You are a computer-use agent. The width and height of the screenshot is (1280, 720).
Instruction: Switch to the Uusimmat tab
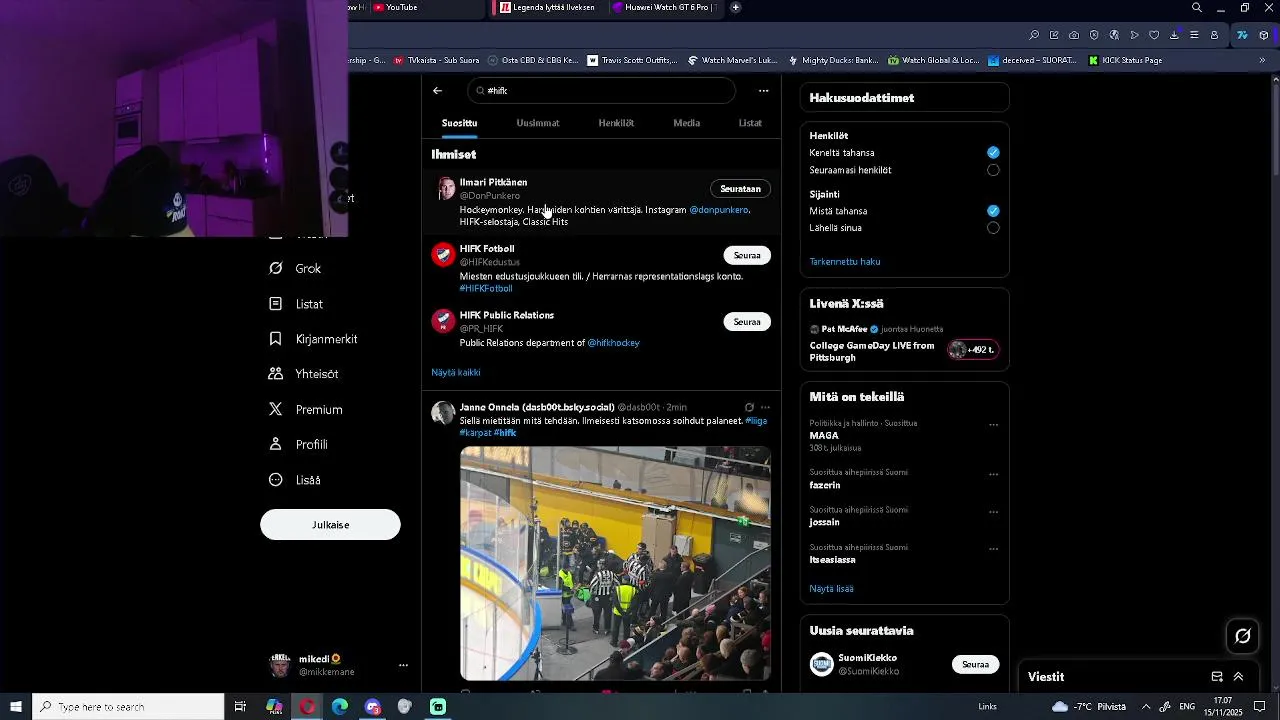click(x=538, y=123)
